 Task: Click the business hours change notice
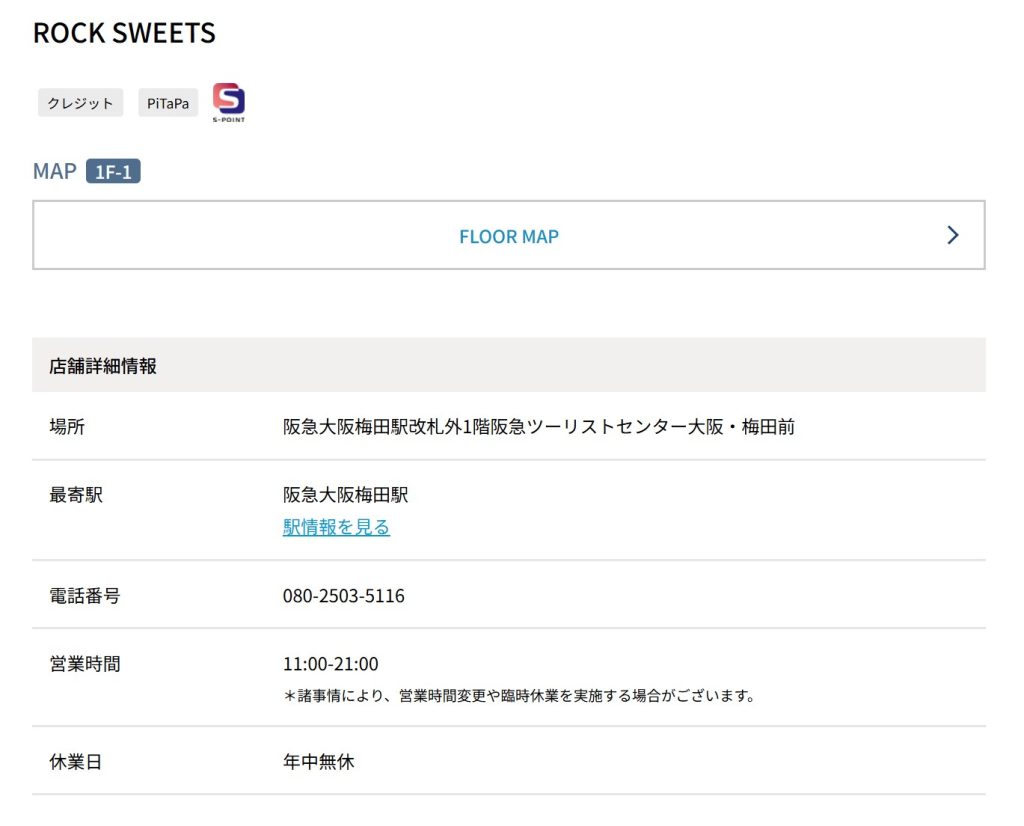pyautogui.click(x=520, y=695)
